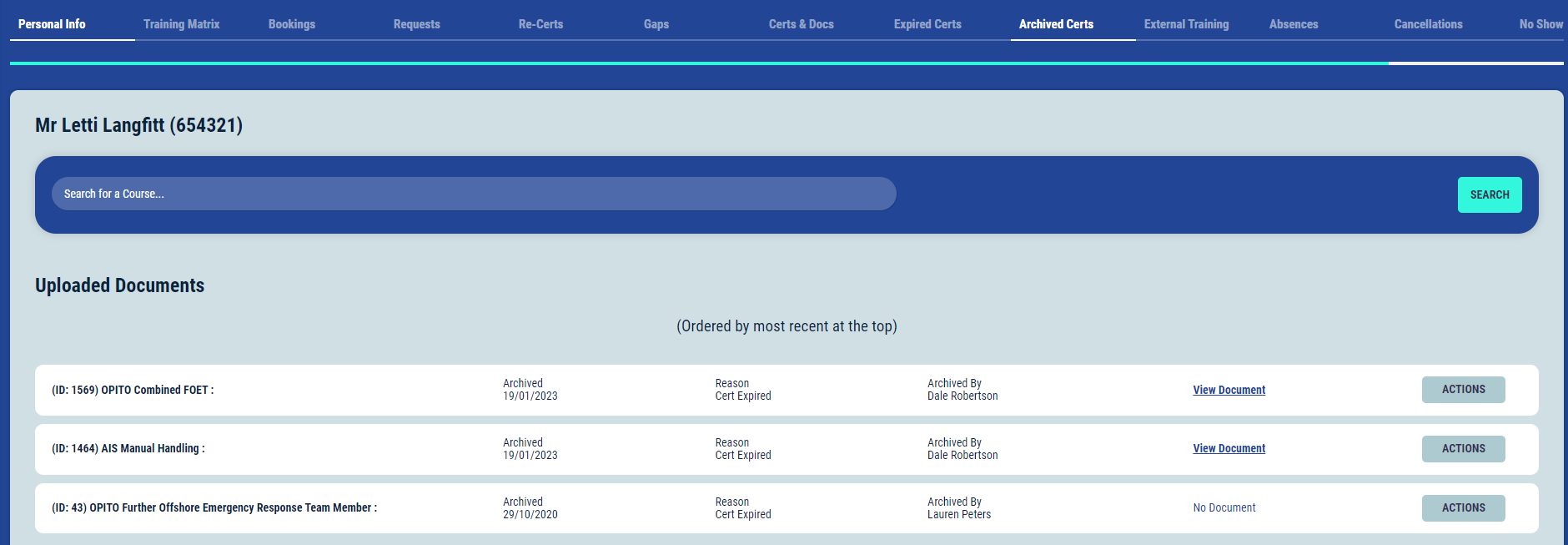
Task: Click the Search for a Course field
Action: click(474, 194)
